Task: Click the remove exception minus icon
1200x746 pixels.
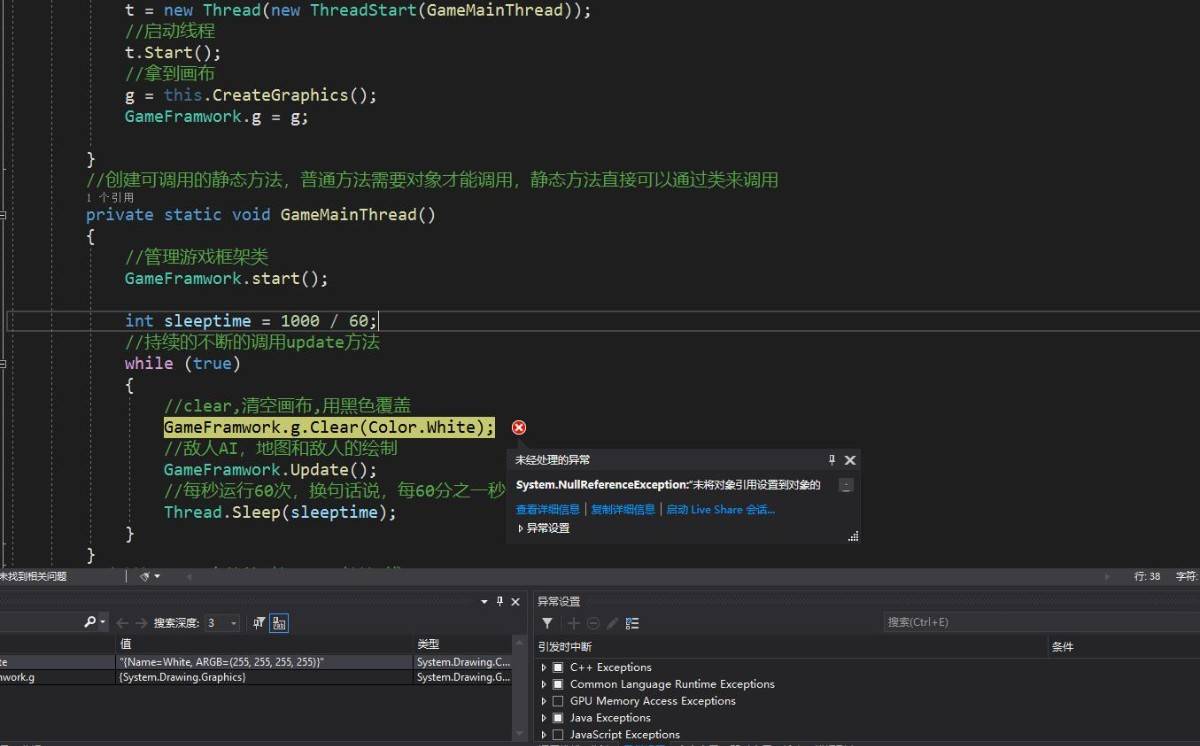Action: pos(593,623)
